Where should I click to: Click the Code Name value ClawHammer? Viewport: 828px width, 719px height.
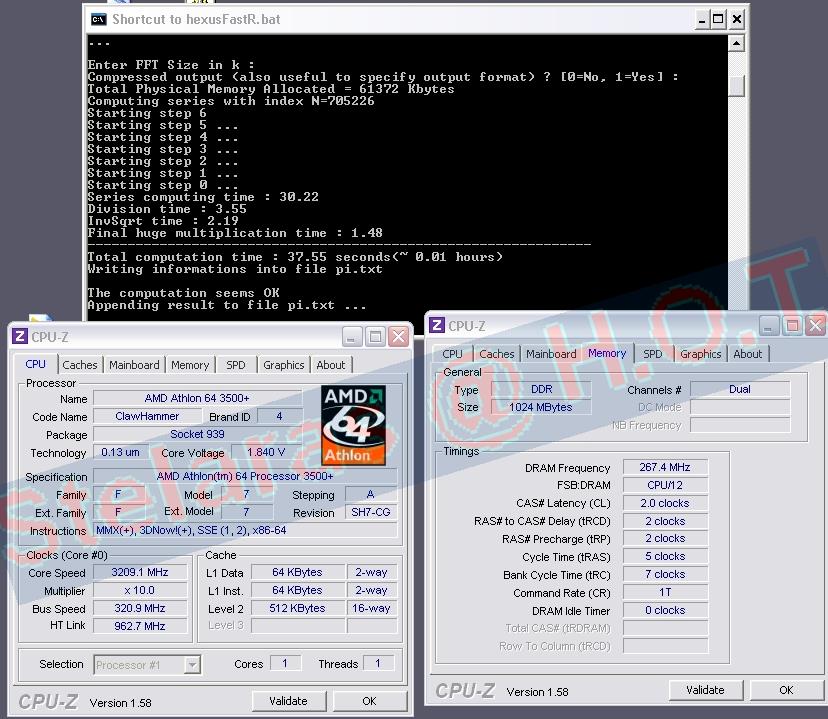coord(147,416)
